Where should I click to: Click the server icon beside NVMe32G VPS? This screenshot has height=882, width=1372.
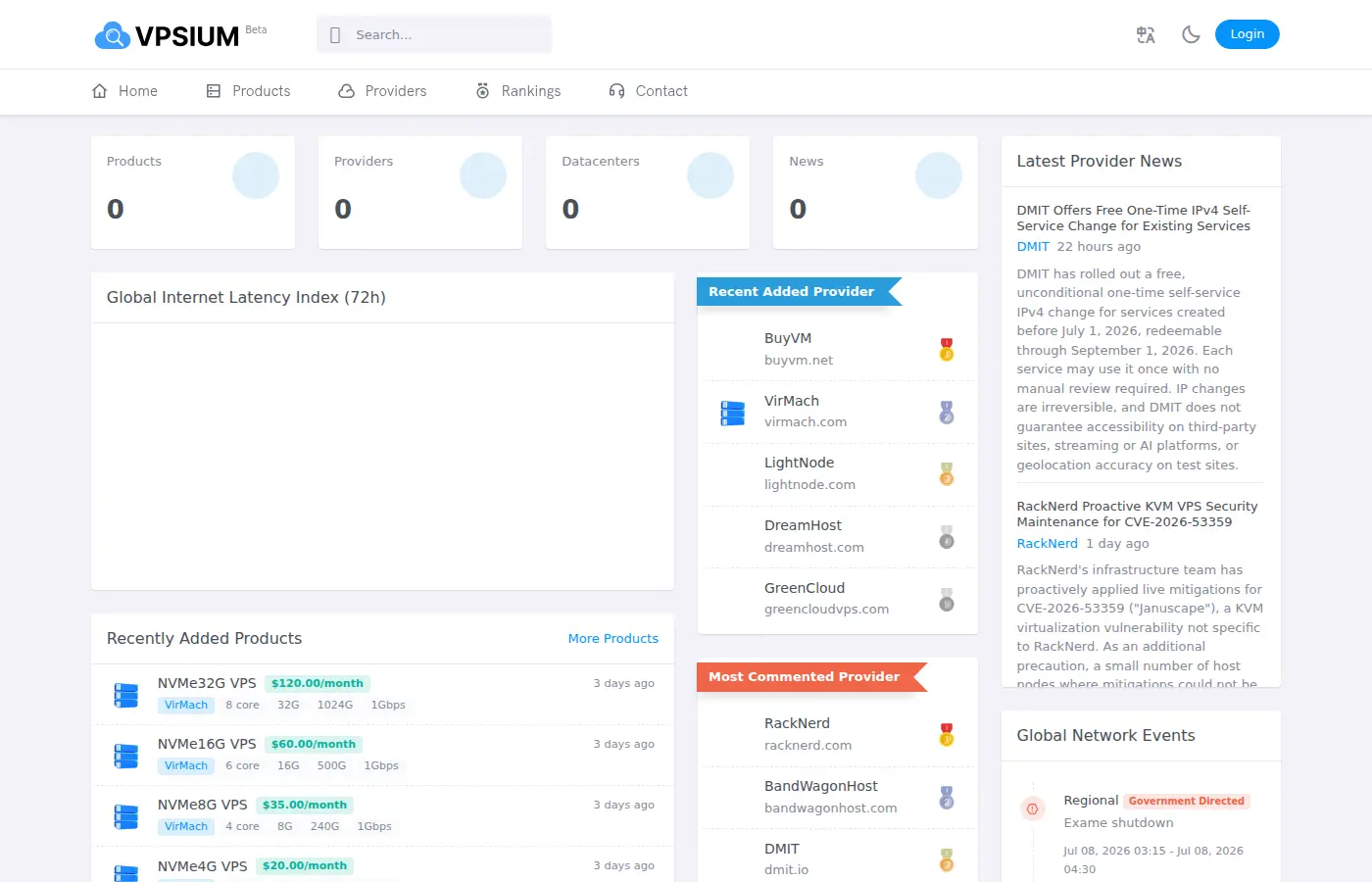click(126, 695)
